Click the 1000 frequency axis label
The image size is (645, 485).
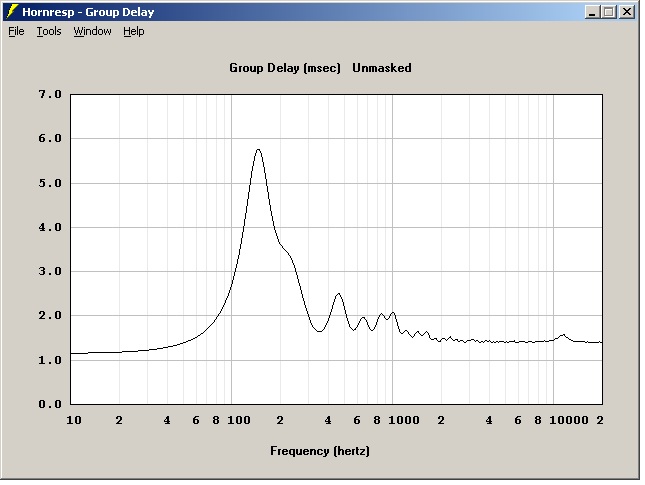404,420
